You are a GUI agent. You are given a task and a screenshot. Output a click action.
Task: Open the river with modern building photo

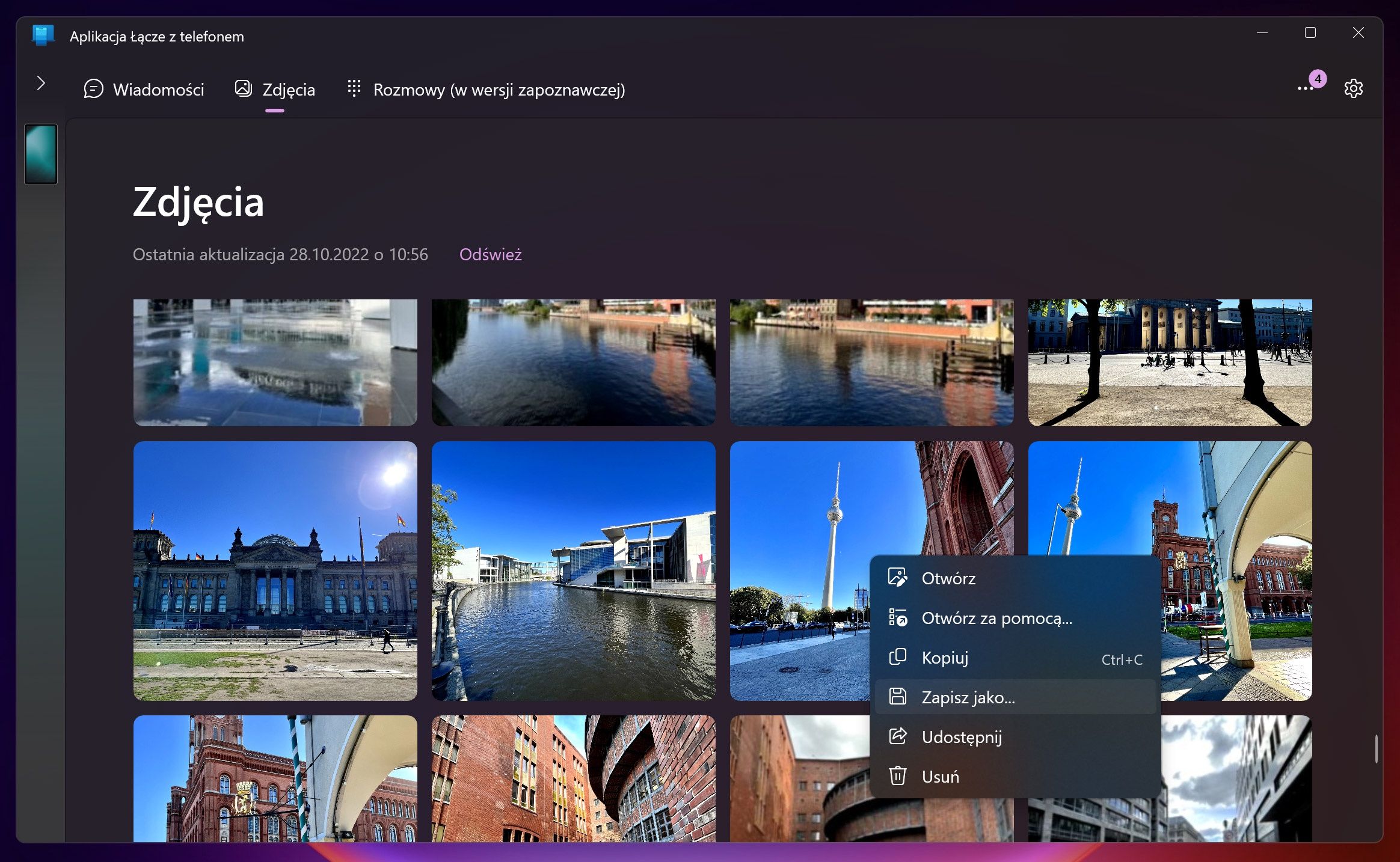tap(574, 571)
